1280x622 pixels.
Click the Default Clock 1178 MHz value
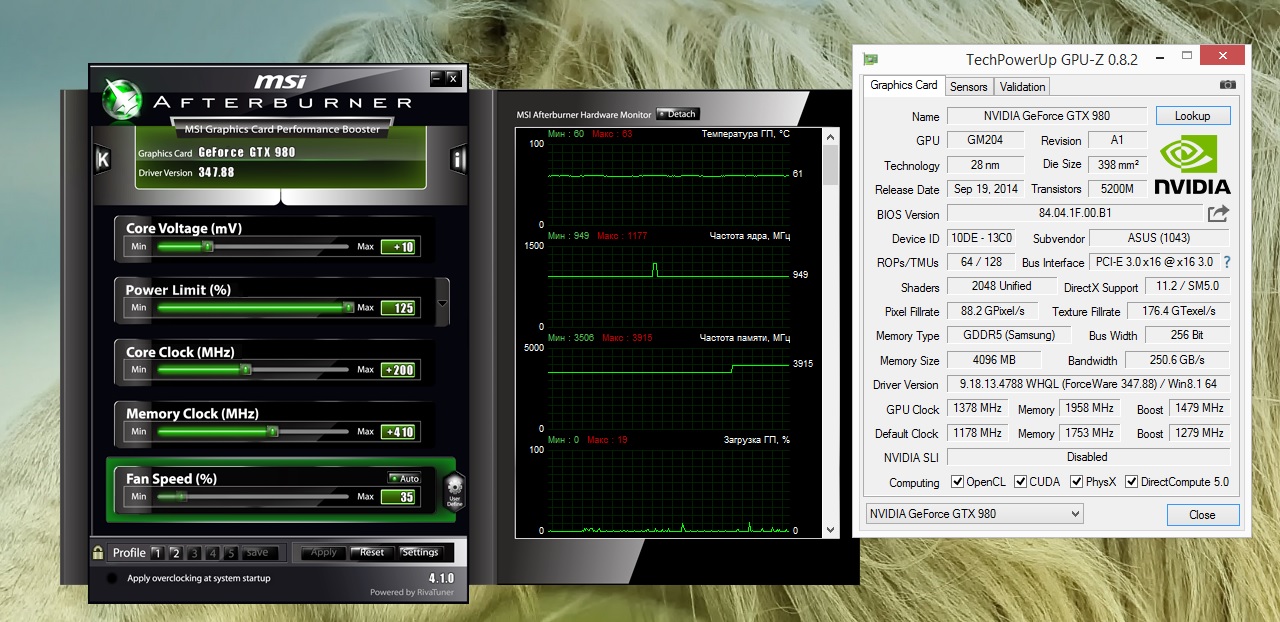(x=977, y=433)
